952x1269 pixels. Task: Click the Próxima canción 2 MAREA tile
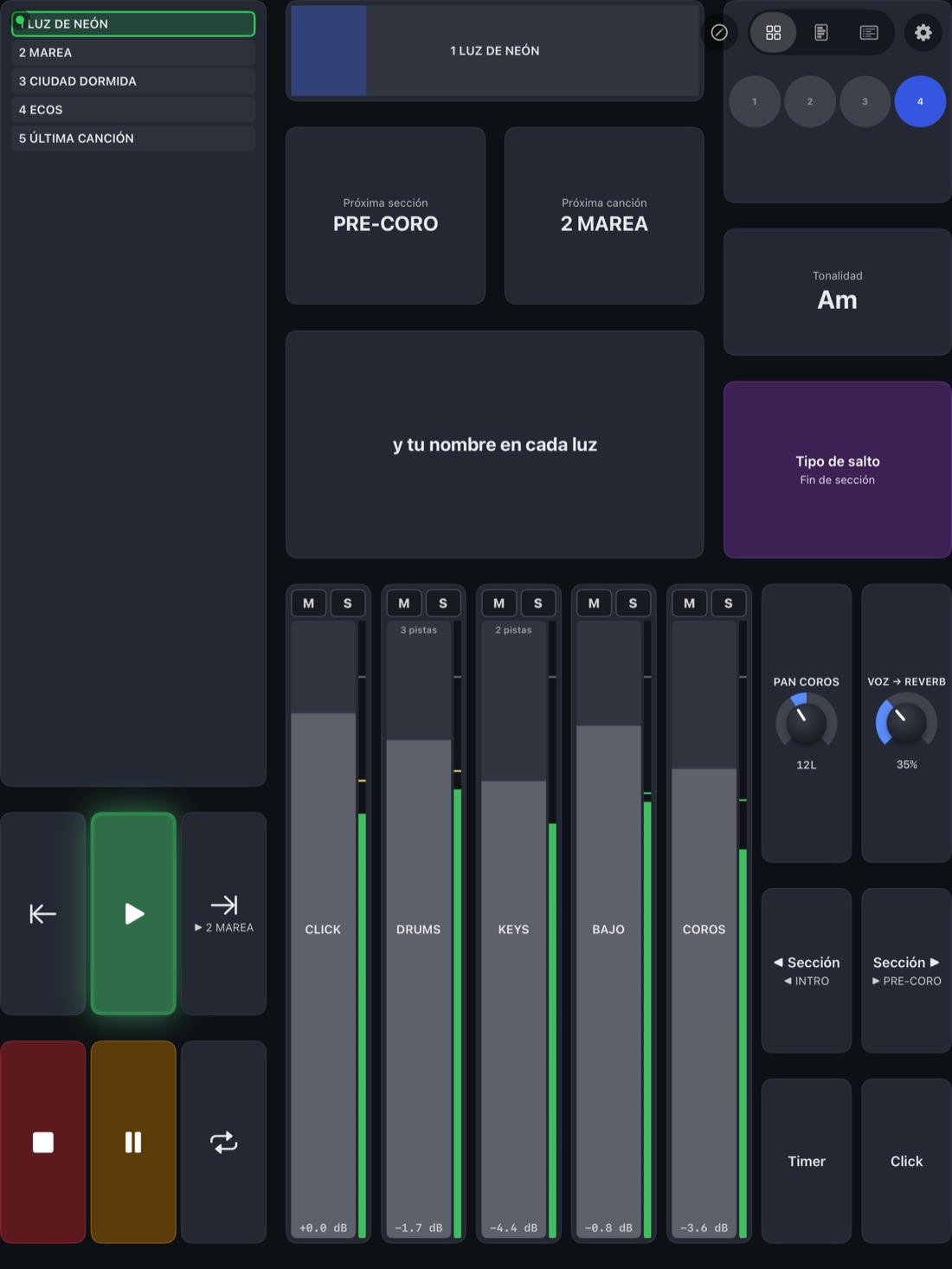tap(604, 216)
